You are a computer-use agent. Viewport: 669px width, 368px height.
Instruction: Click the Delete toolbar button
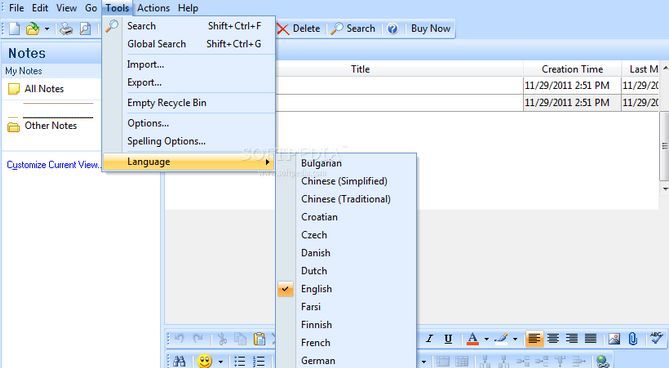click(298, 29)
